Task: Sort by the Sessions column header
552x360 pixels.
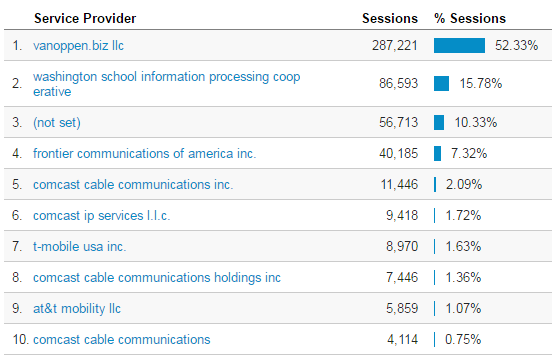Action: point(390,18)
